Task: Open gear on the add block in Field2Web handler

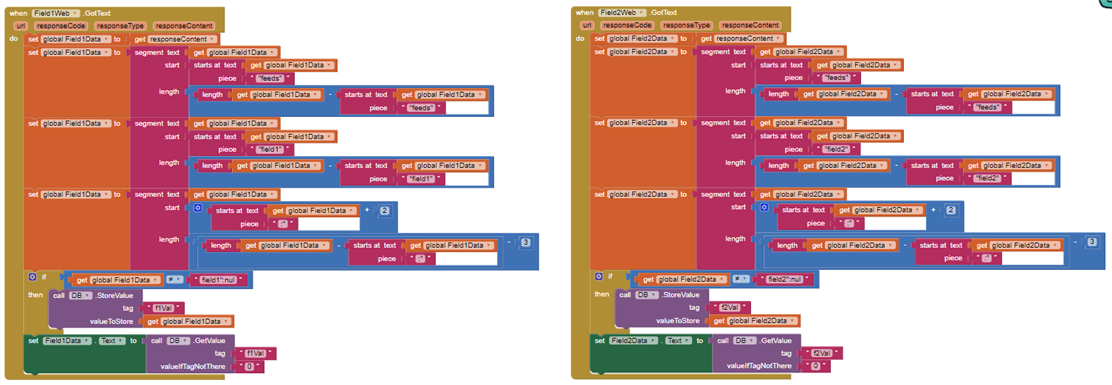Action: tap(765, 209)
